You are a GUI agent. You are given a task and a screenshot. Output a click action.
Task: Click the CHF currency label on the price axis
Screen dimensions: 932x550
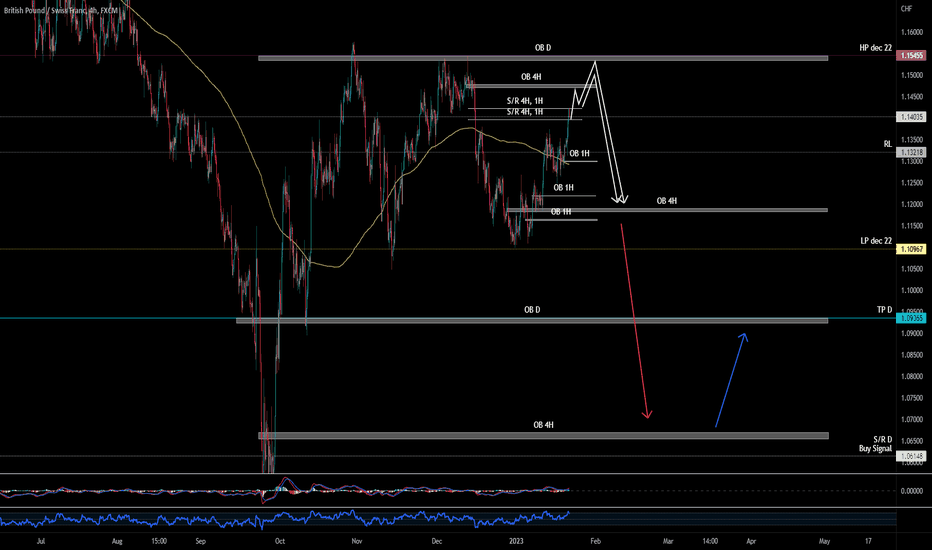pyautogui.click(x=906, y=8)
